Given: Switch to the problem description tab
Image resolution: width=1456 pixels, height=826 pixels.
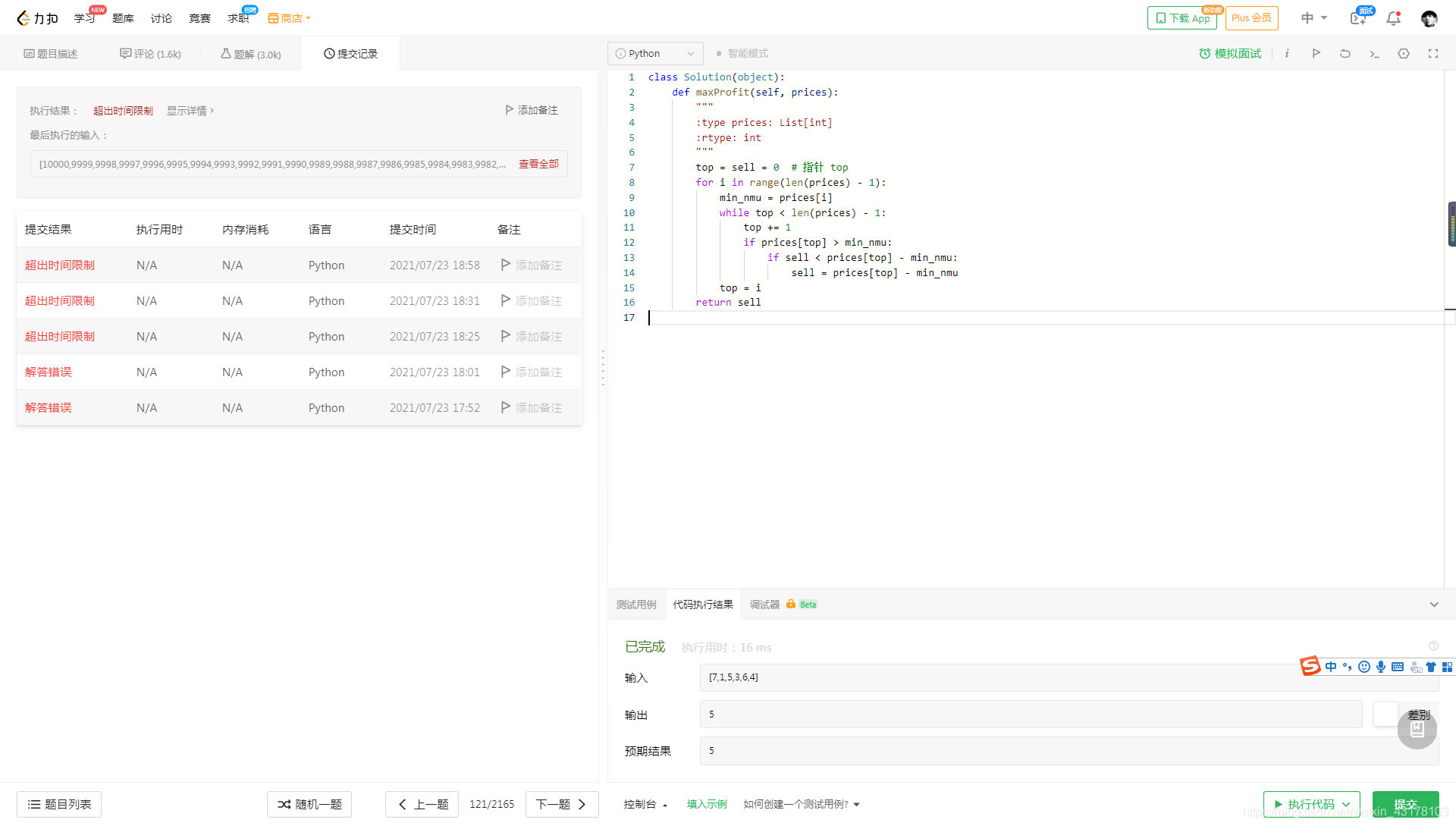Looking at the screenshot, I should coord(51,54).
